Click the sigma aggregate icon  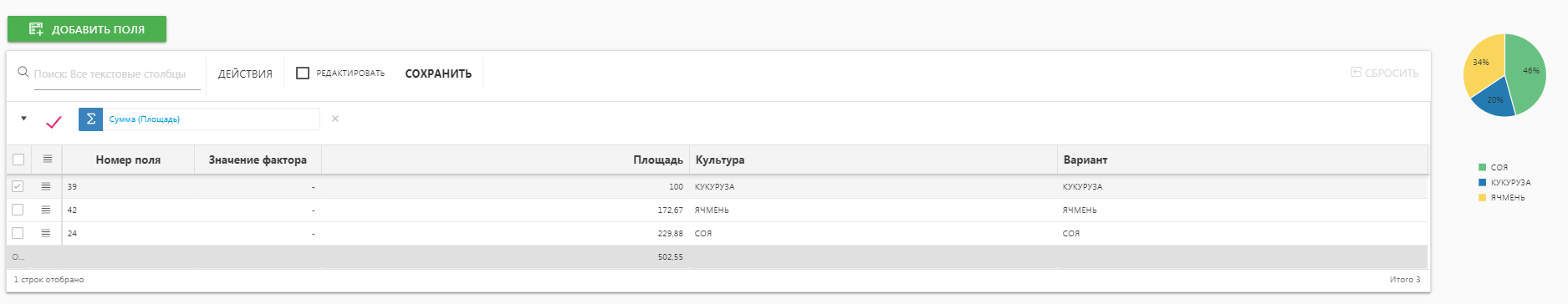(x=90, y=119)
